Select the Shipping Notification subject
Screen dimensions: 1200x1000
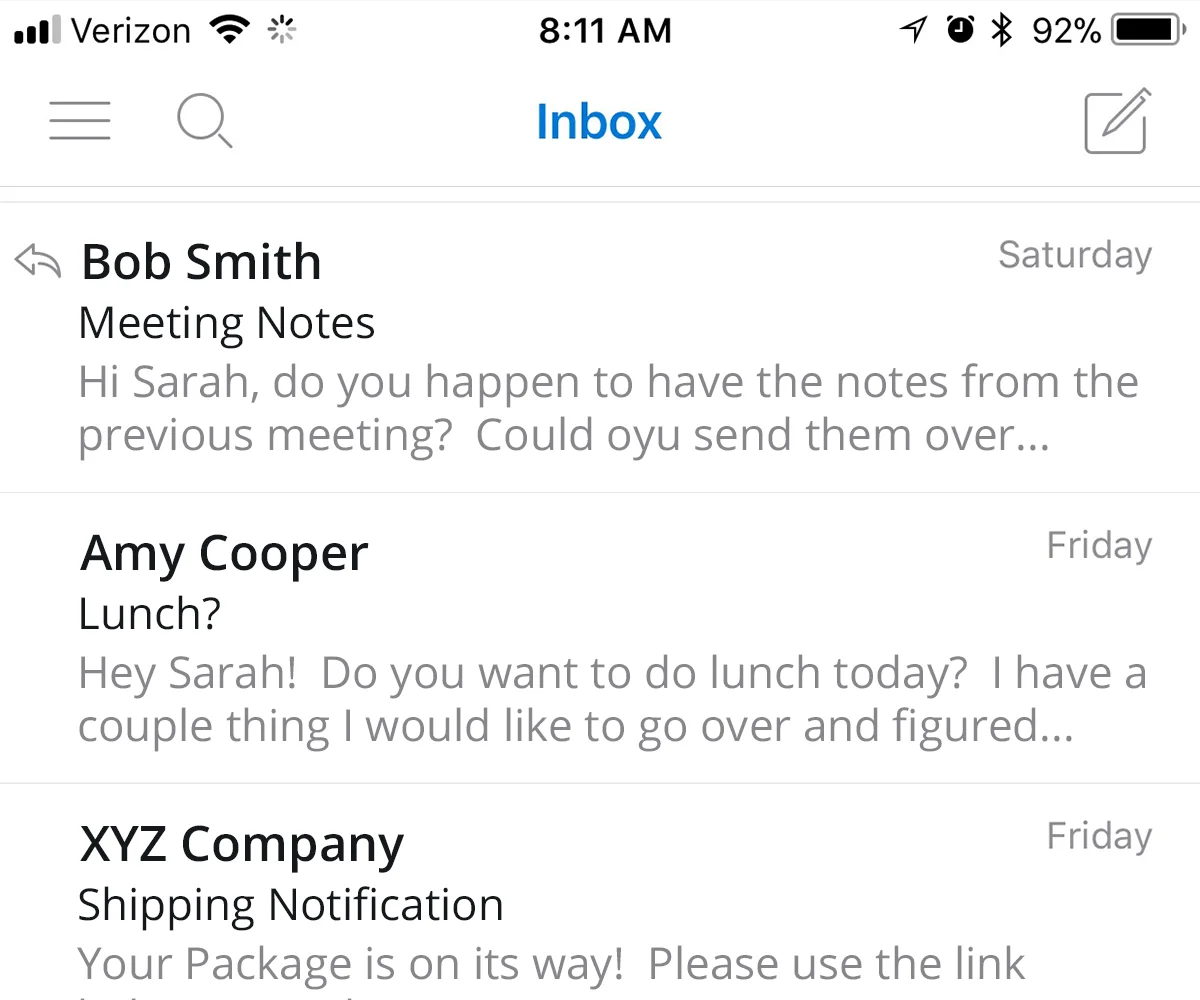(x=291, y=905)
